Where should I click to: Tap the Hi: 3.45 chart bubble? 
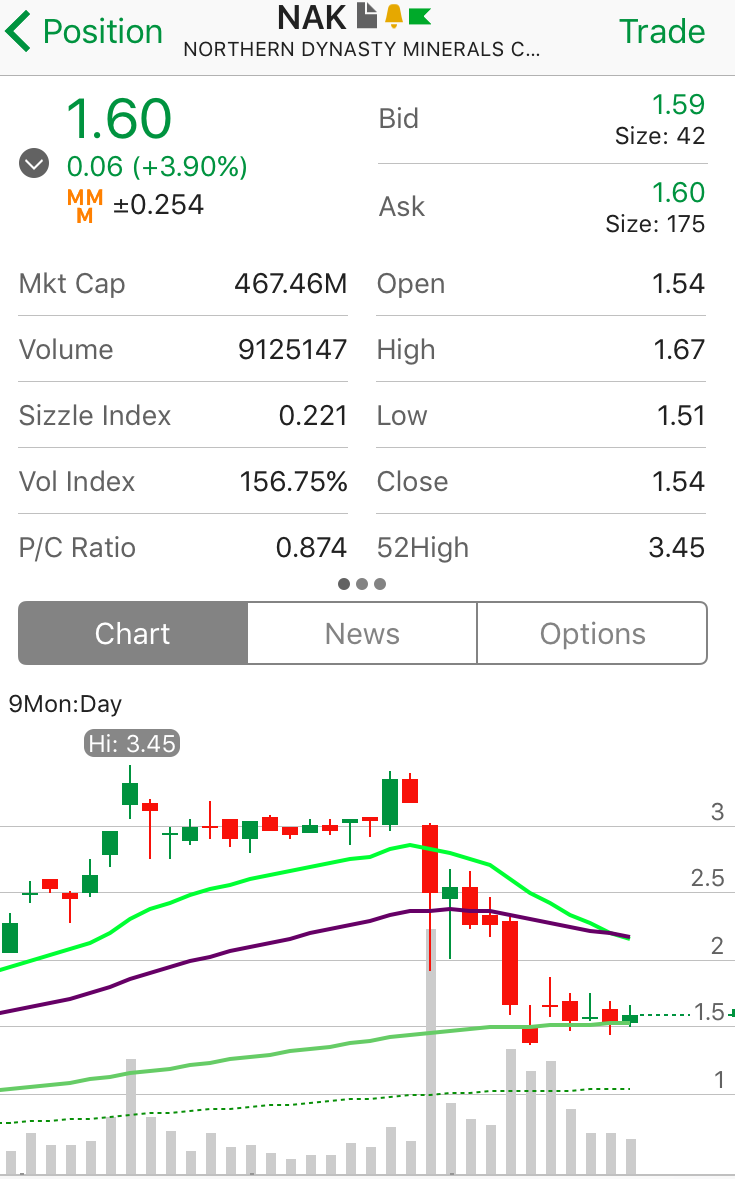133,743
